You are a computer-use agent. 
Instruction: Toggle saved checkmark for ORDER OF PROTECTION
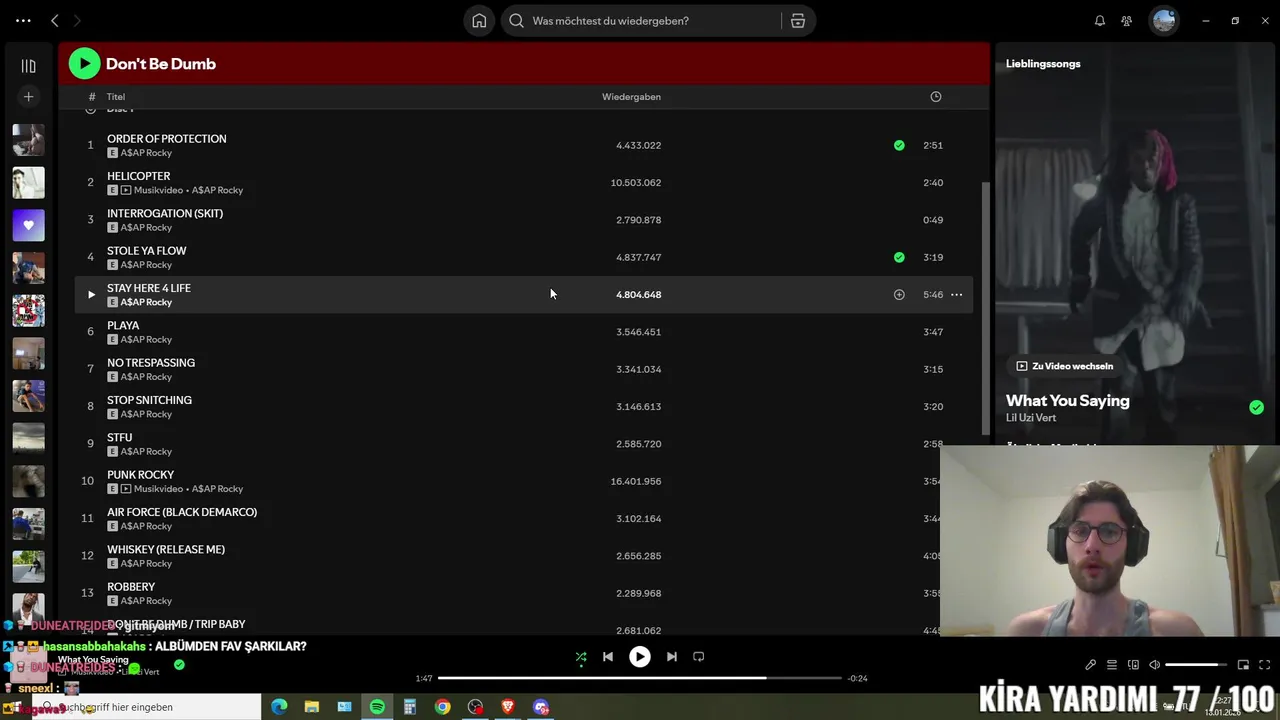(899, 145)
